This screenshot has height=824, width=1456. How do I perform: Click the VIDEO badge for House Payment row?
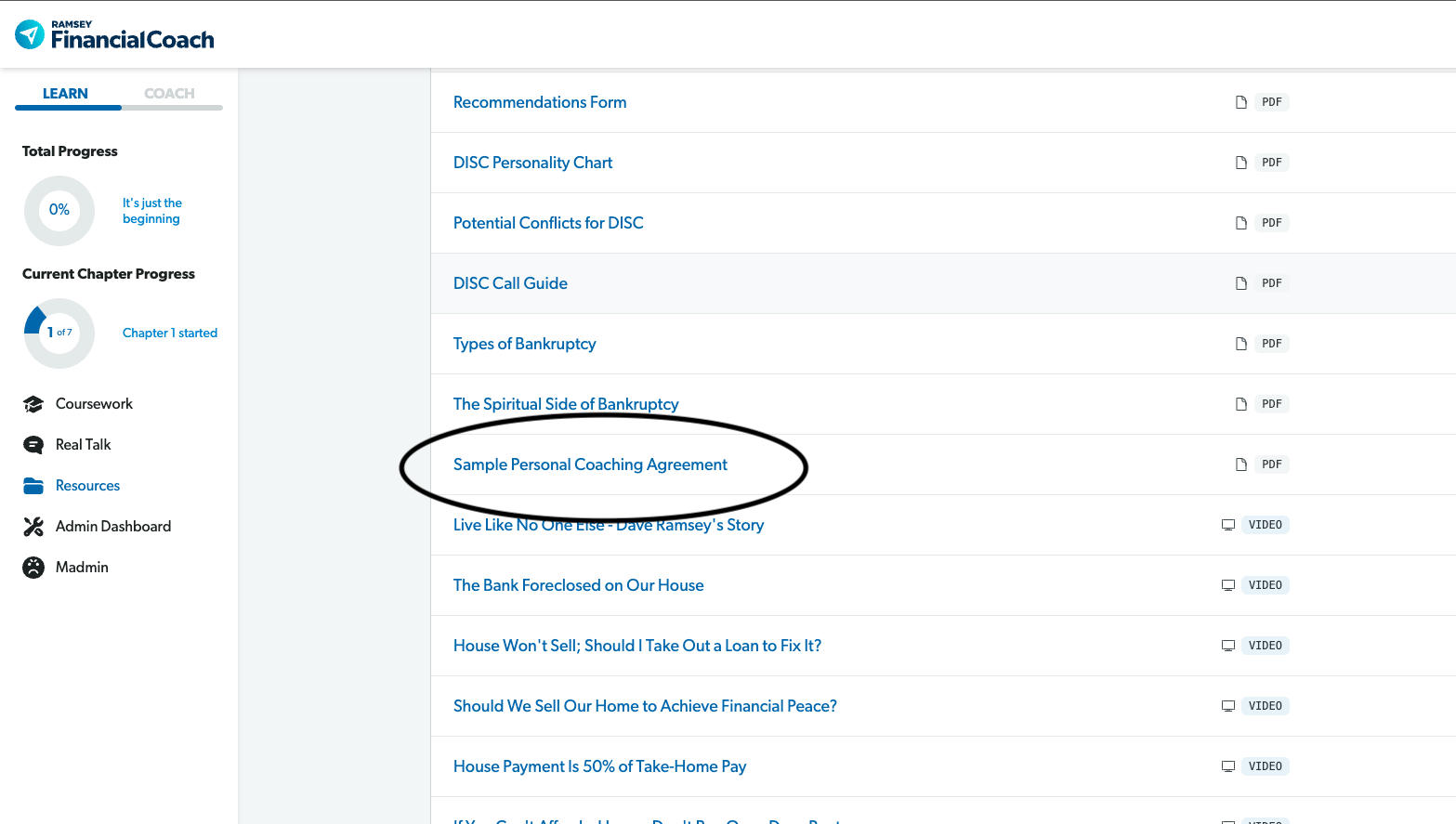(1265, 766)
